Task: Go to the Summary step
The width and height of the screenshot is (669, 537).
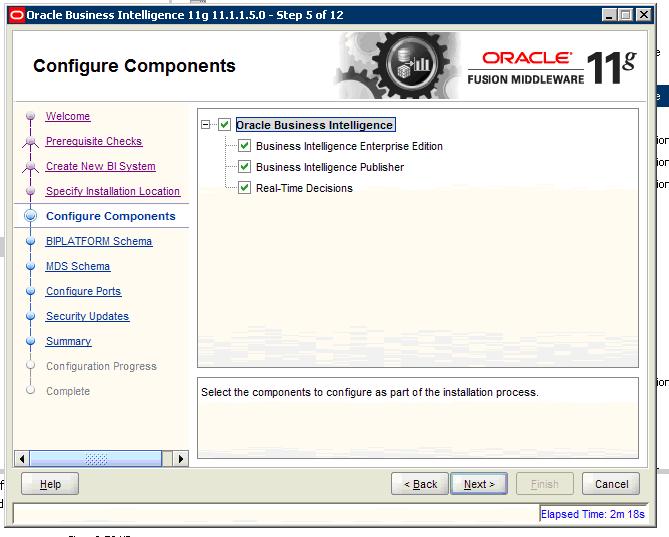Action: (x=69, y=341)
